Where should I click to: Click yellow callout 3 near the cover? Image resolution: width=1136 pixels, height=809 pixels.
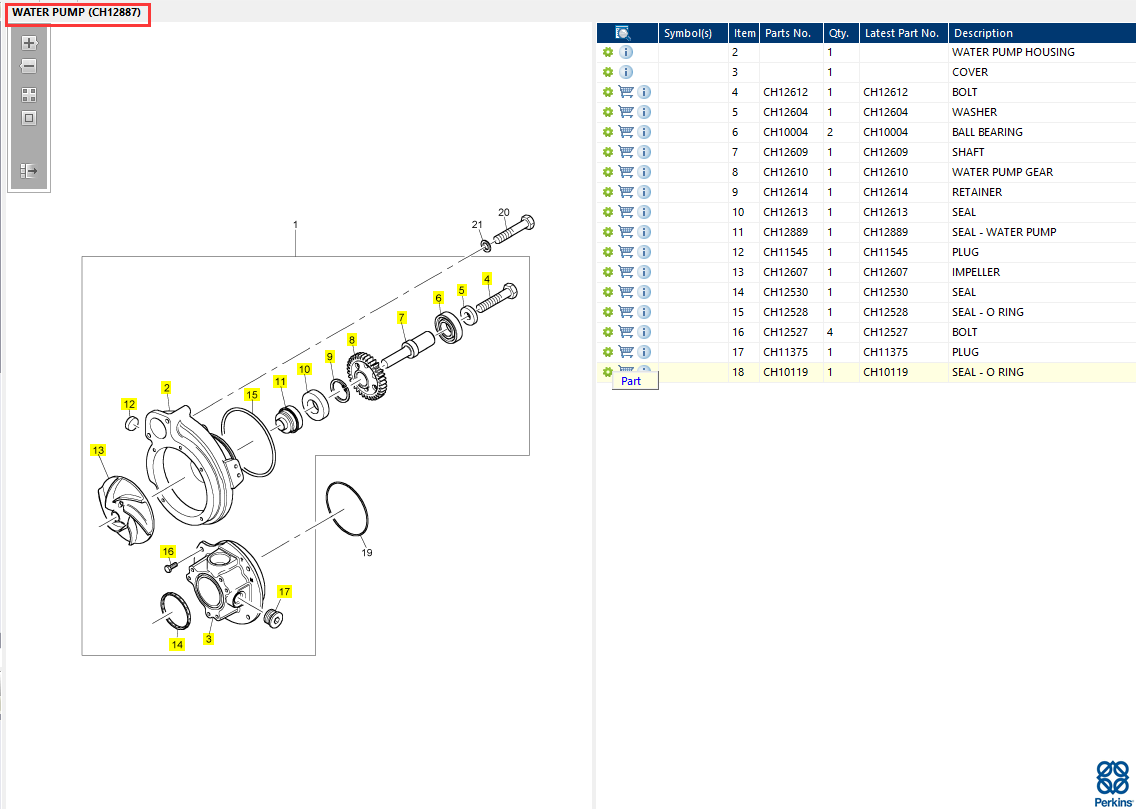click(x=209, y=639)
